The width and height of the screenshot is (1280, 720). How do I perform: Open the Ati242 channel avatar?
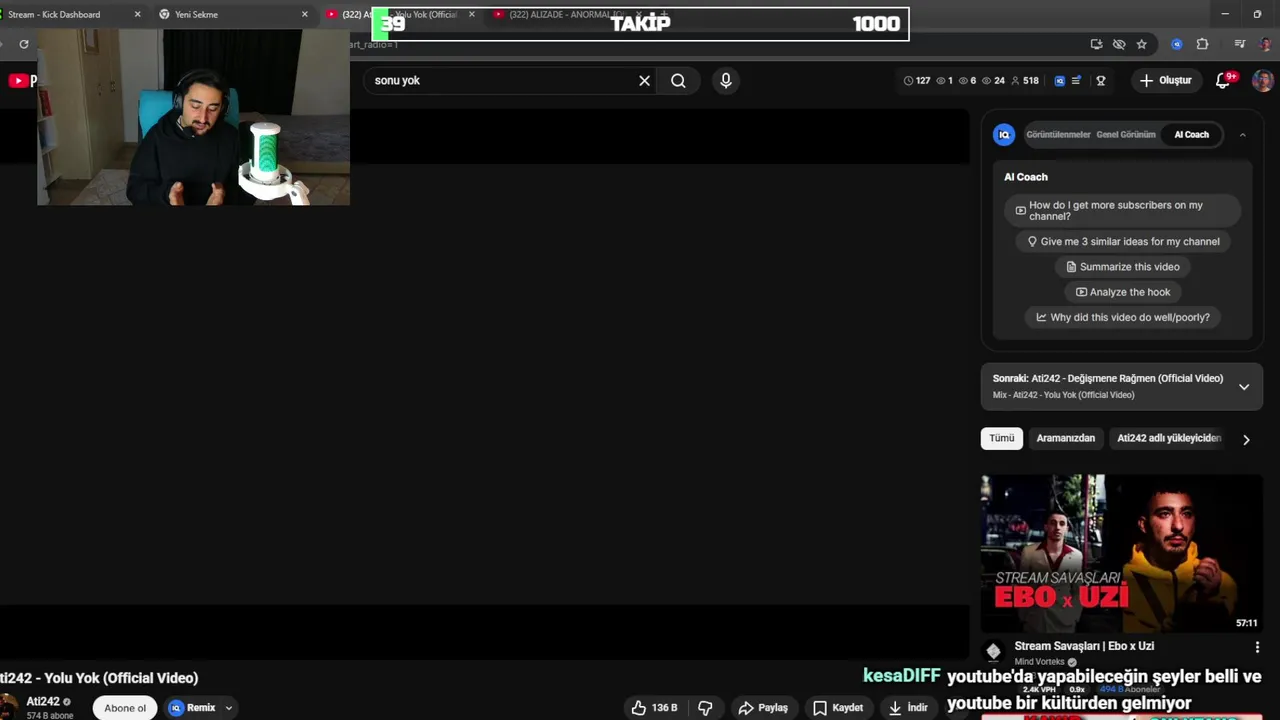click(x=10, y=705)
